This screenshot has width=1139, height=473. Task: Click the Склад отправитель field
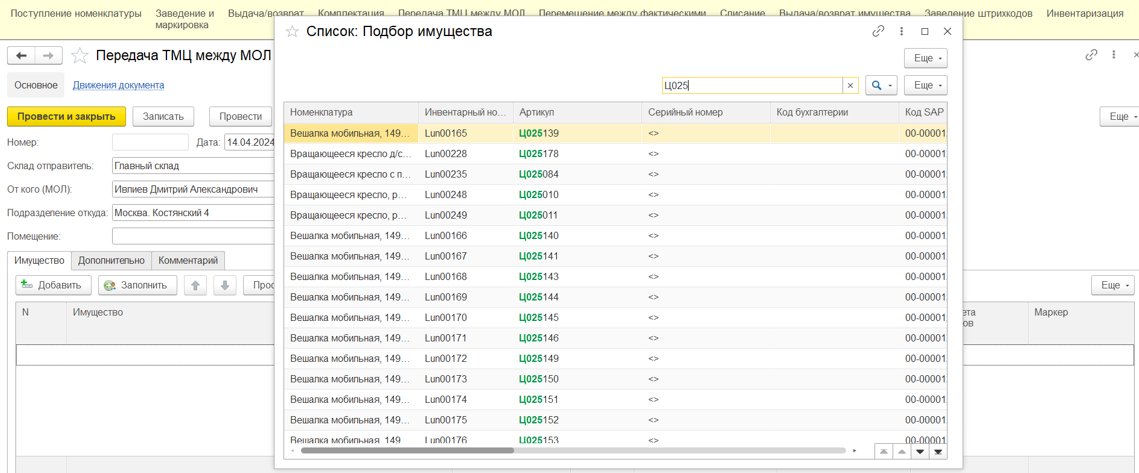[193, 166]
